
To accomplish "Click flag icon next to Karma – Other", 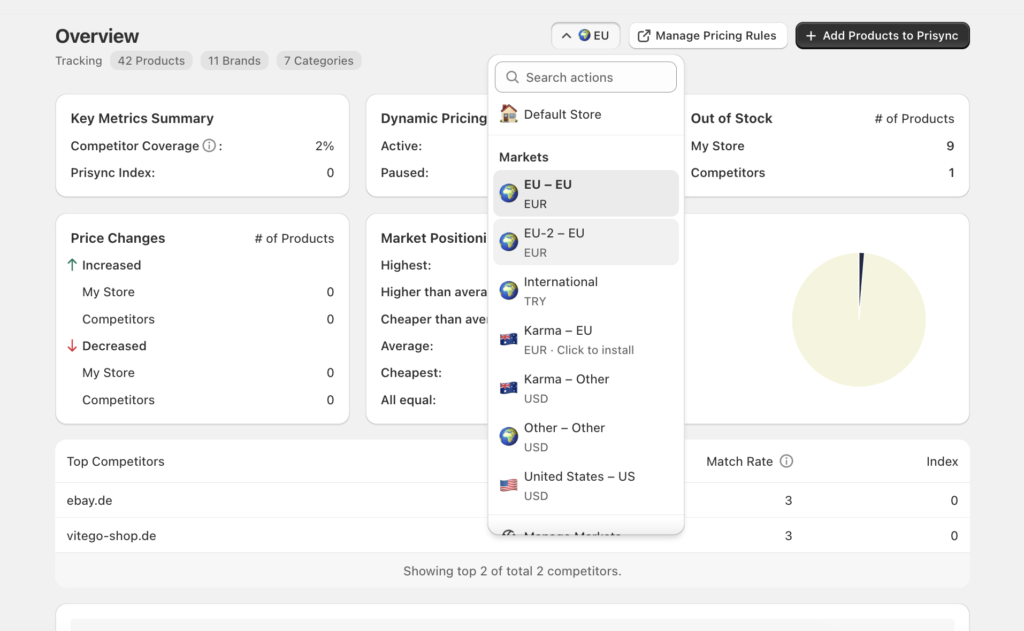I will coord(509,388).
